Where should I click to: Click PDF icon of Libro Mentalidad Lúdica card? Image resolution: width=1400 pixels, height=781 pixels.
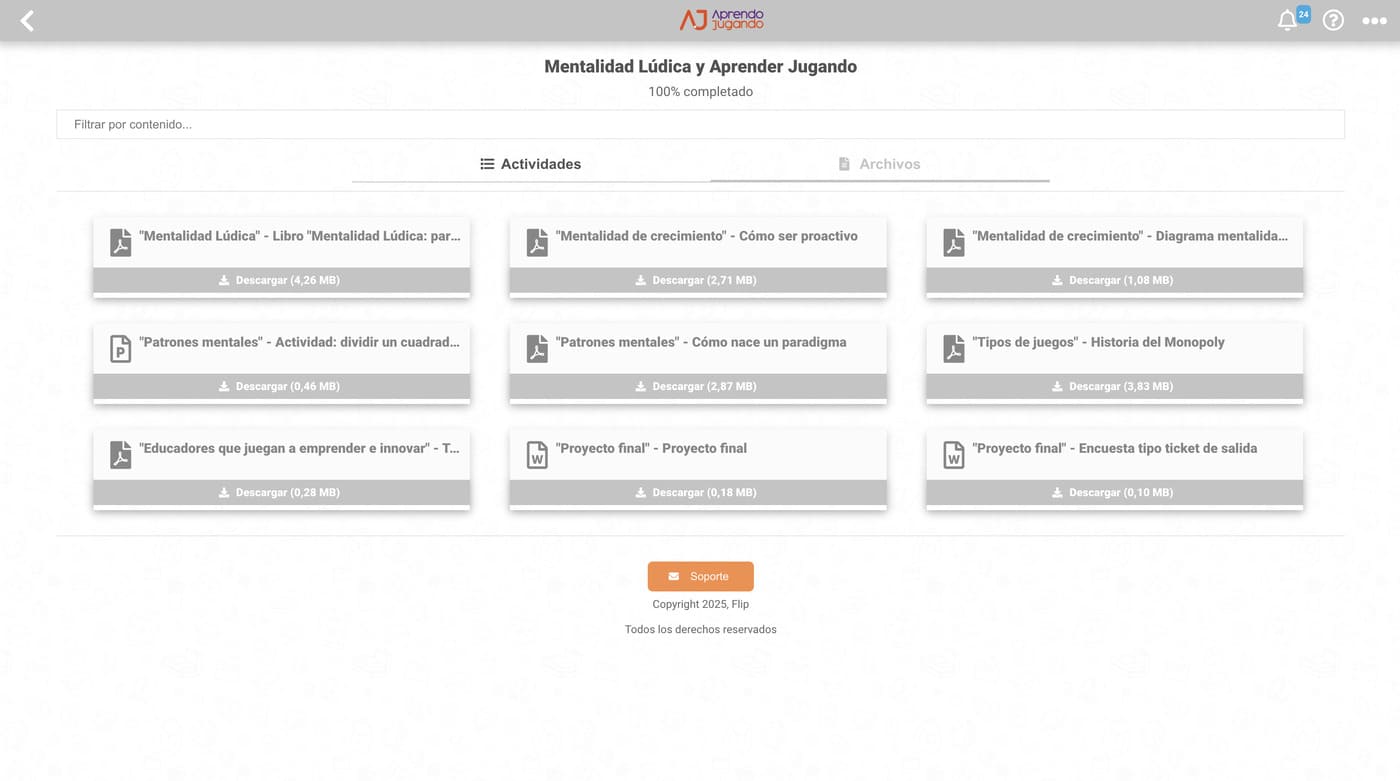coord(121,242)
